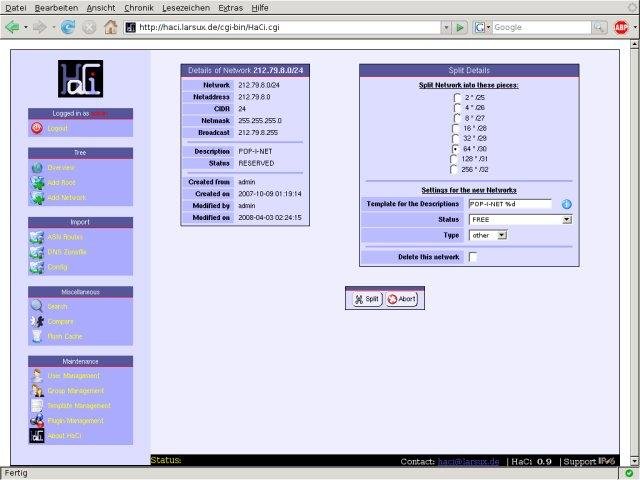
Task: Click the Adblock Plus ABP icon
Action: pos(621,27)
